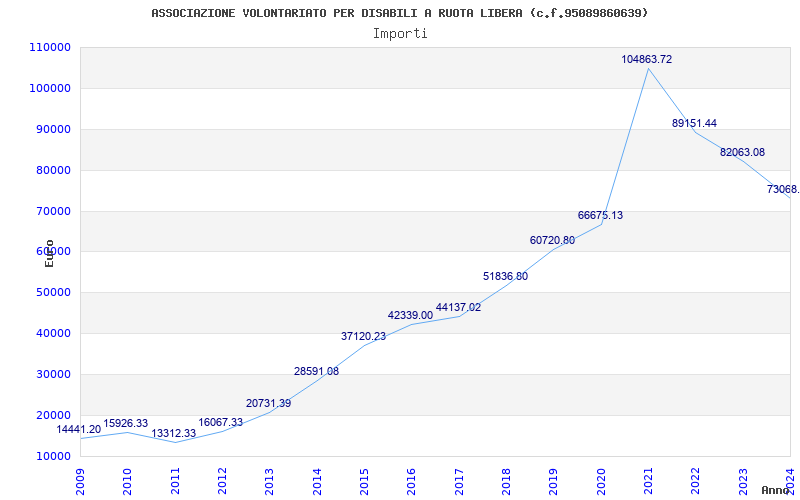Click the chart title ASSOCIAZIONE VOLONTARIATO PER DISABILI
Viewport: 800px width, 500px height.
(x=399, y=13)
